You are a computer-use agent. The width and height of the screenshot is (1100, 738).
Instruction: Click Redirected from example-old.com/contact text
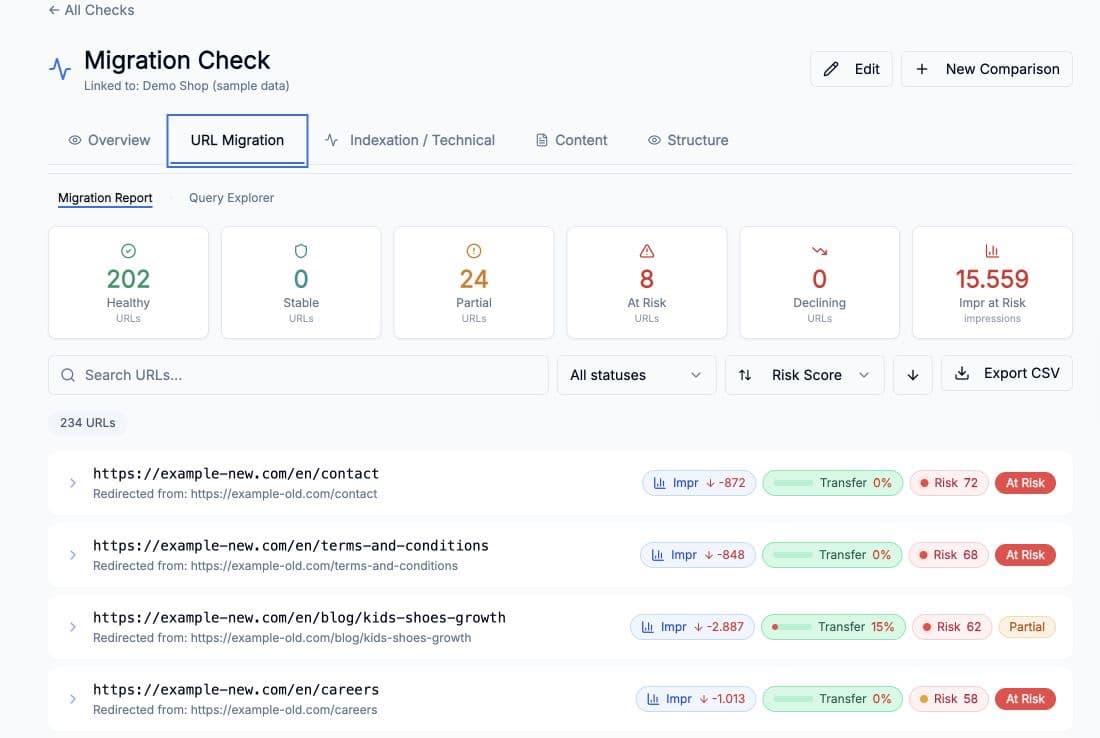point(235,494)
